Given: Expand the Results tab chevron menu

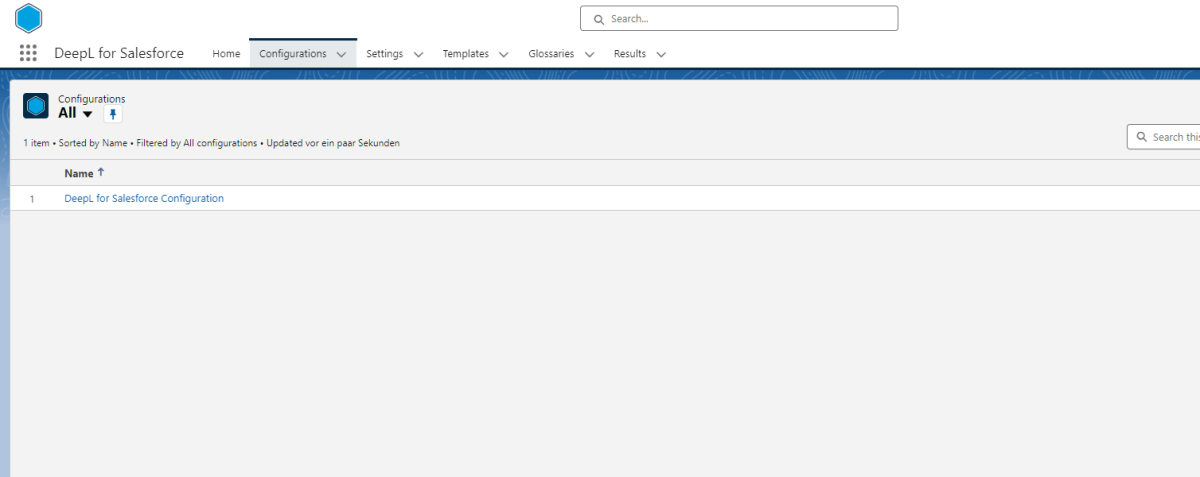Looking at the screenshot, I should 661,54.
